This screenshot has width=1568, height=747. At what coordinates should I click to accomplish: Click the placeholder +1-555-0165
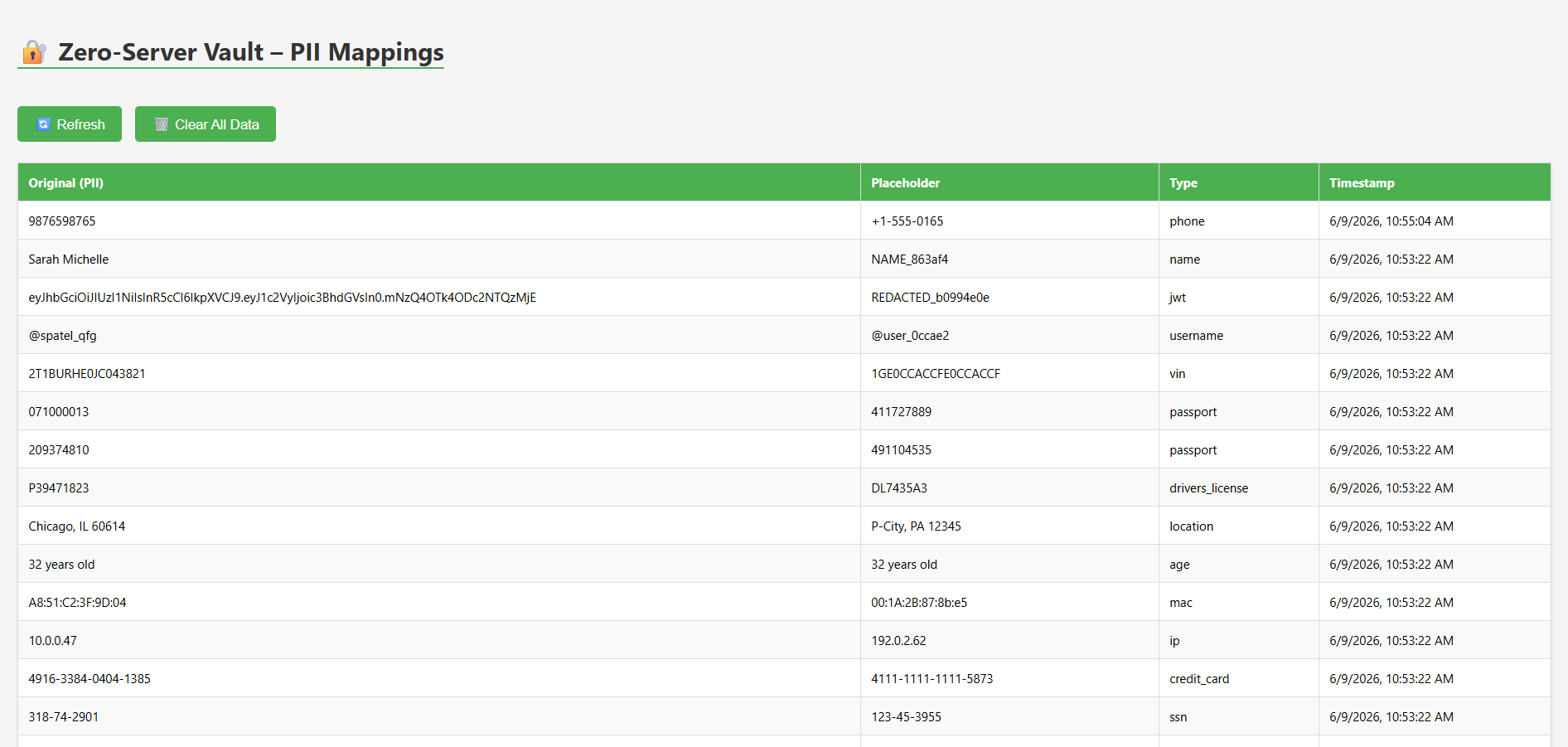click(x=907, y=221)
